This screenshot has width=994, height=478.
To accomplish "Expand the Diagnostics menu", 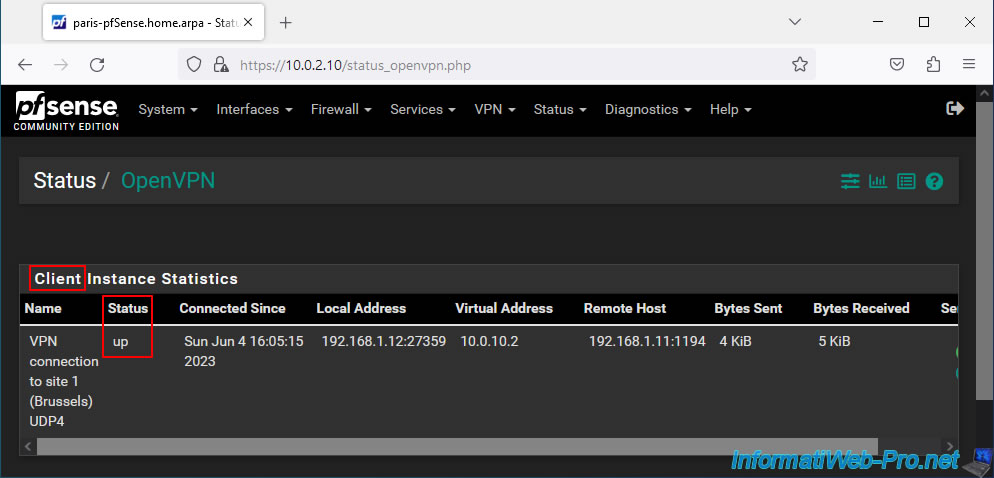I will [x=648, y=109].
